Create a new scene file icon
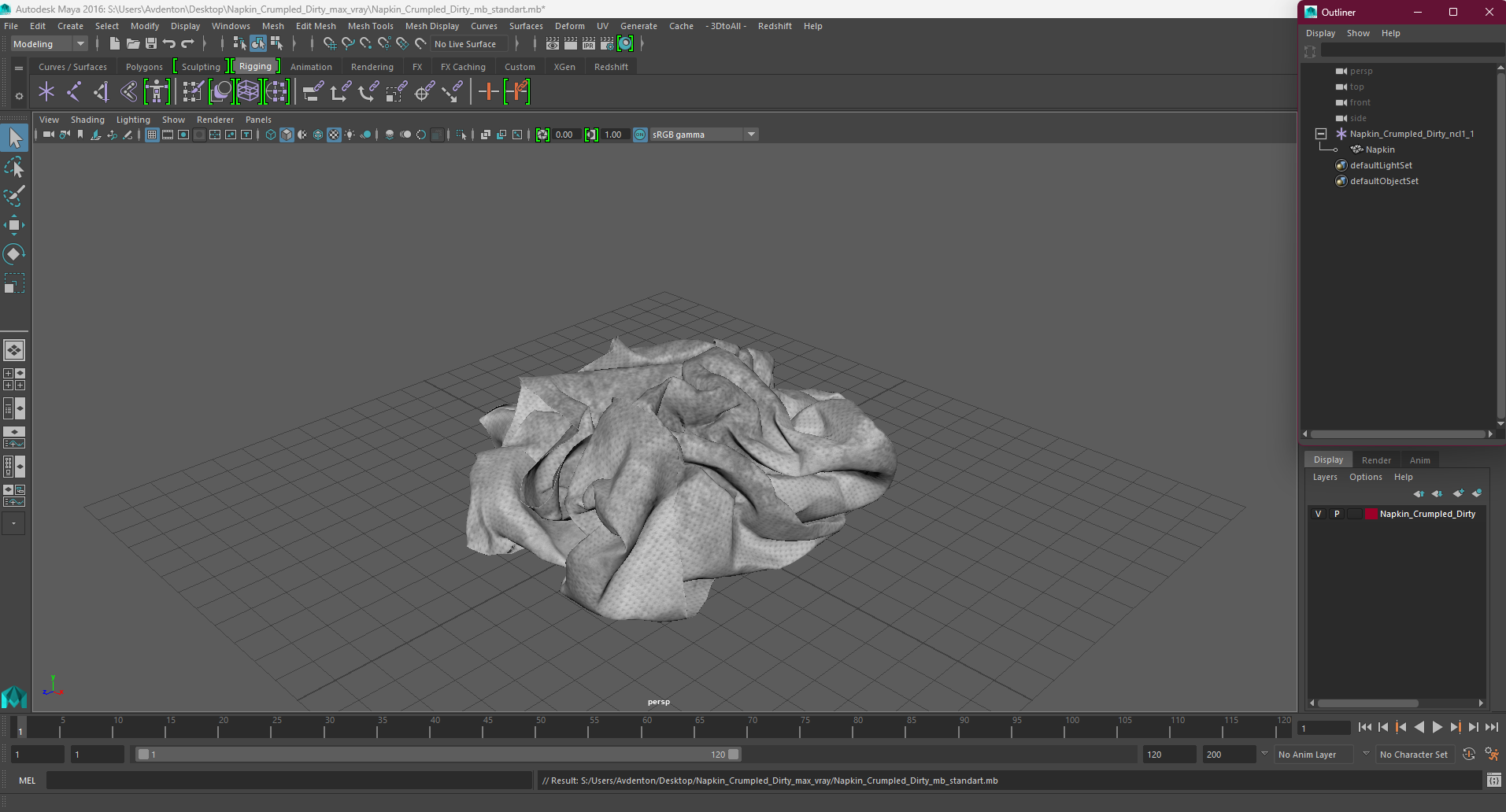 coord(115,44)
